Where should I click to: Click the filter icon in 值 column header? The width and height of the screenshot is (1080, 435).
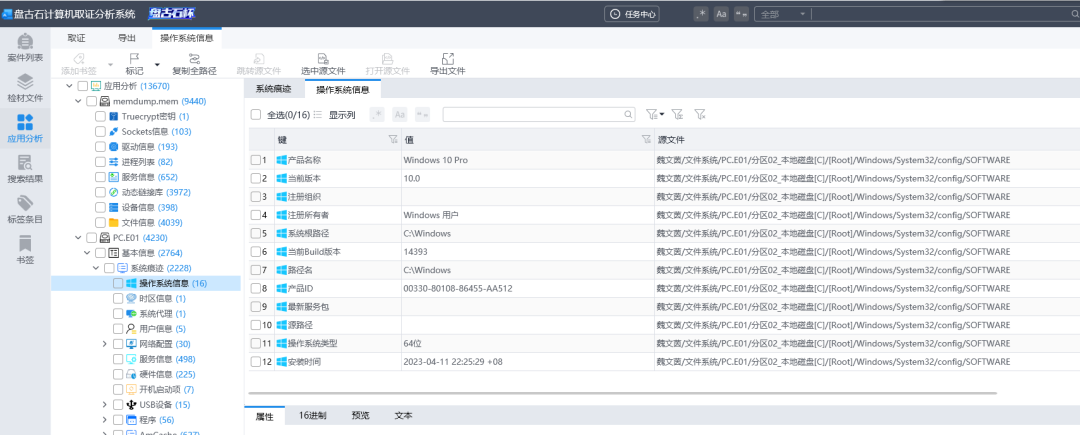pos(646,139)
